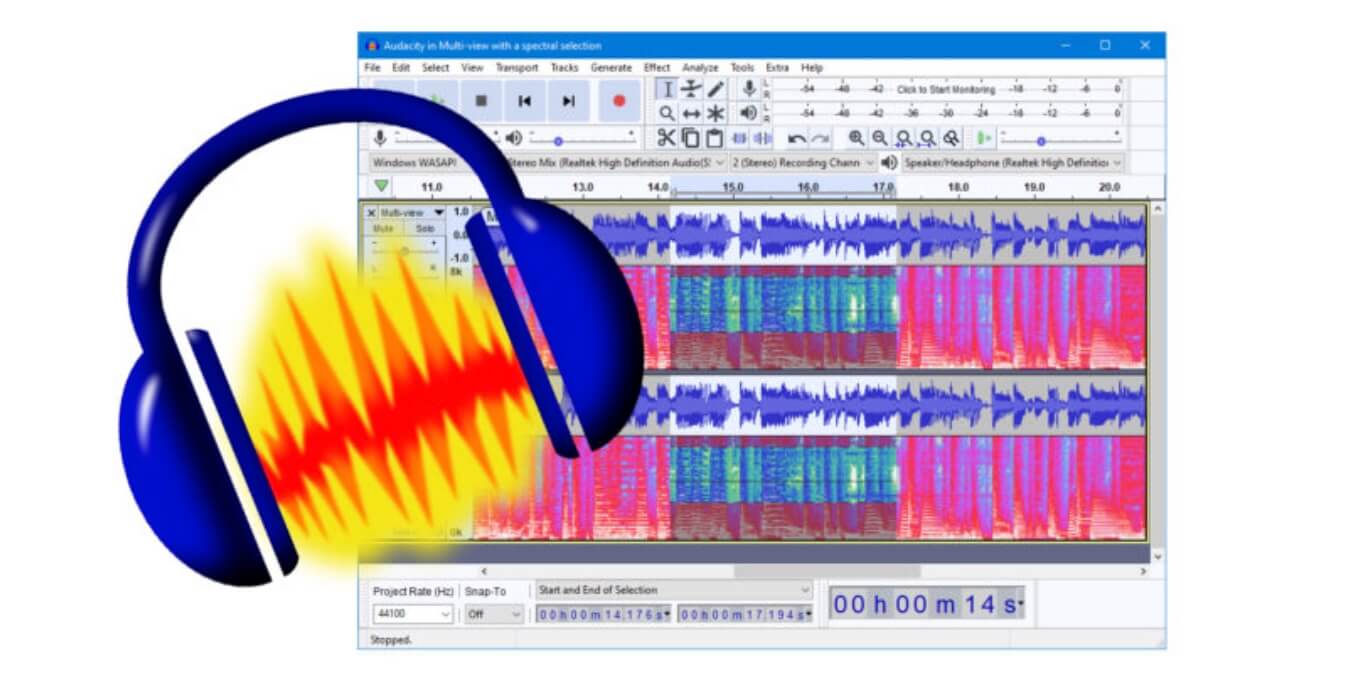Select the Multi-Tool asterisk
1367x687 pixels.
click(x=715, y=113)
